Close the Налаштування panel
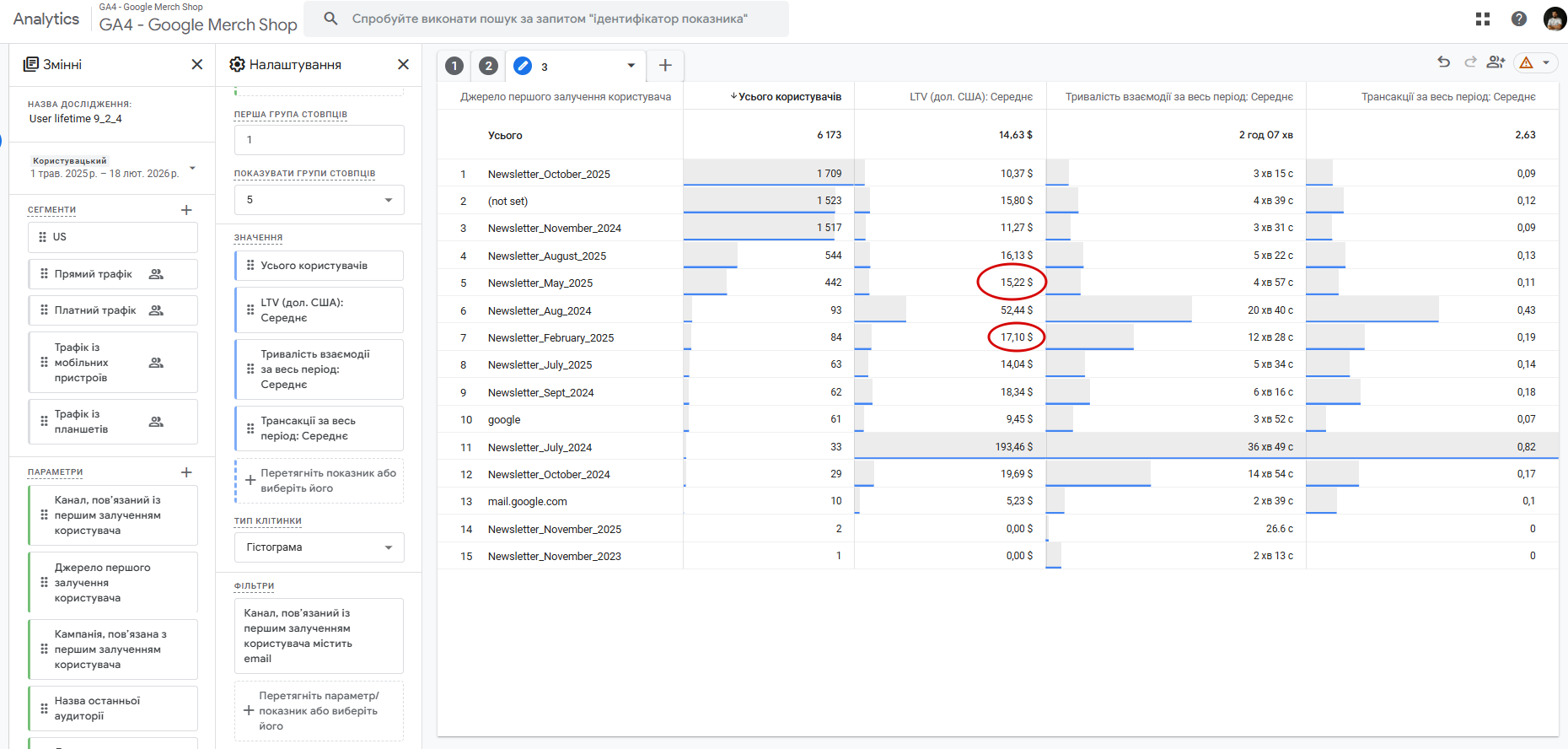The image size is (1568, 749). [x=403, y=64]
